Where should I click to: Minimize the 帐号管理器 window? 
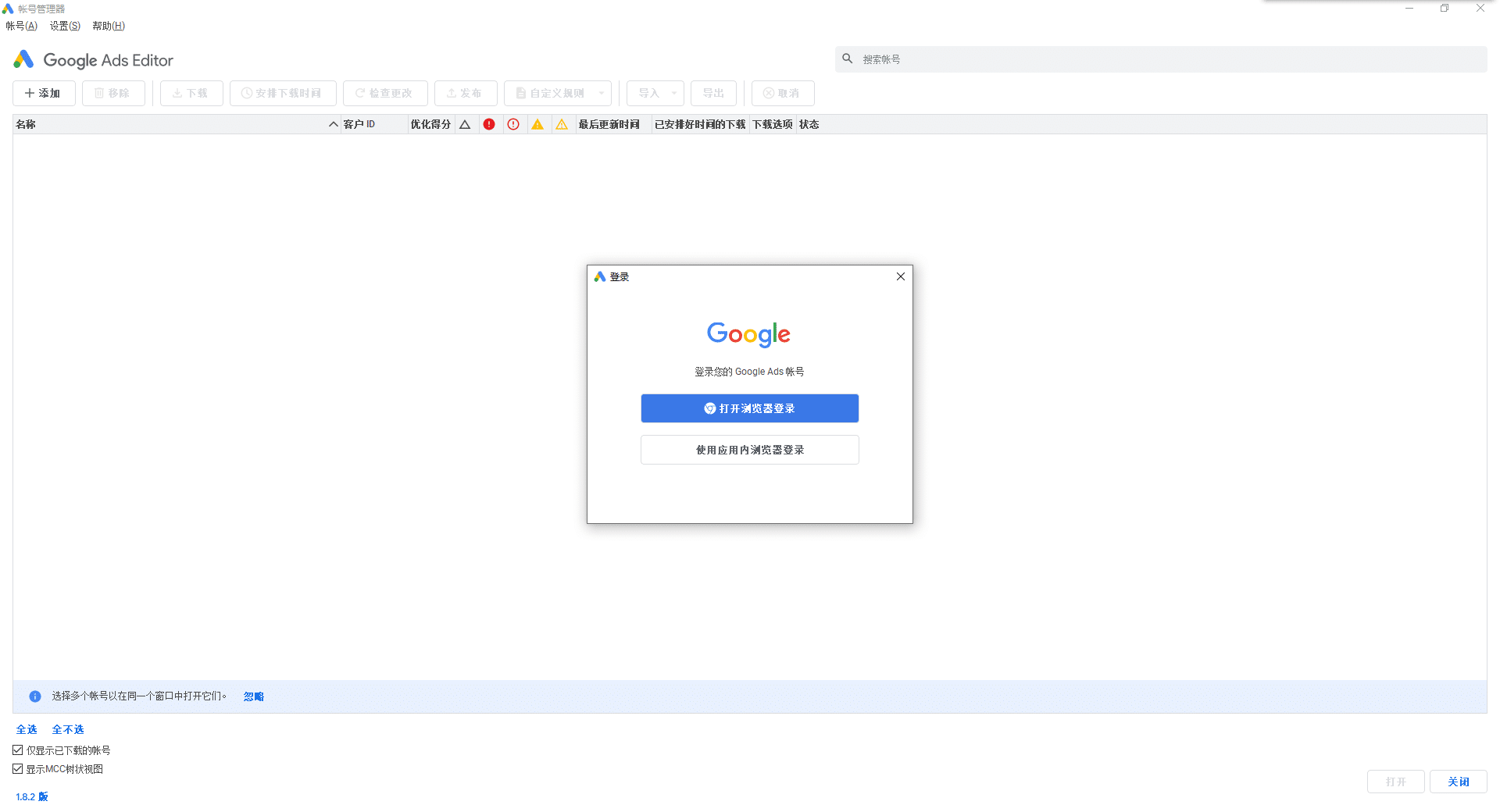(1409, 9)
